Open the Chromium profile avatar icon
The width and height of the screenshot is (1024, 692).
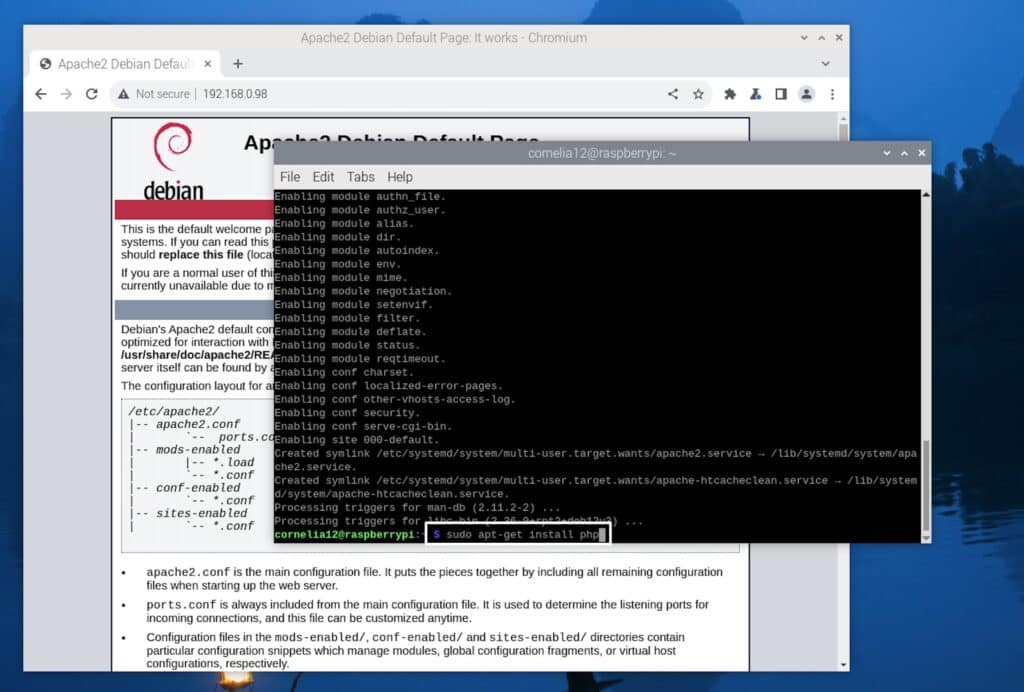808,93
